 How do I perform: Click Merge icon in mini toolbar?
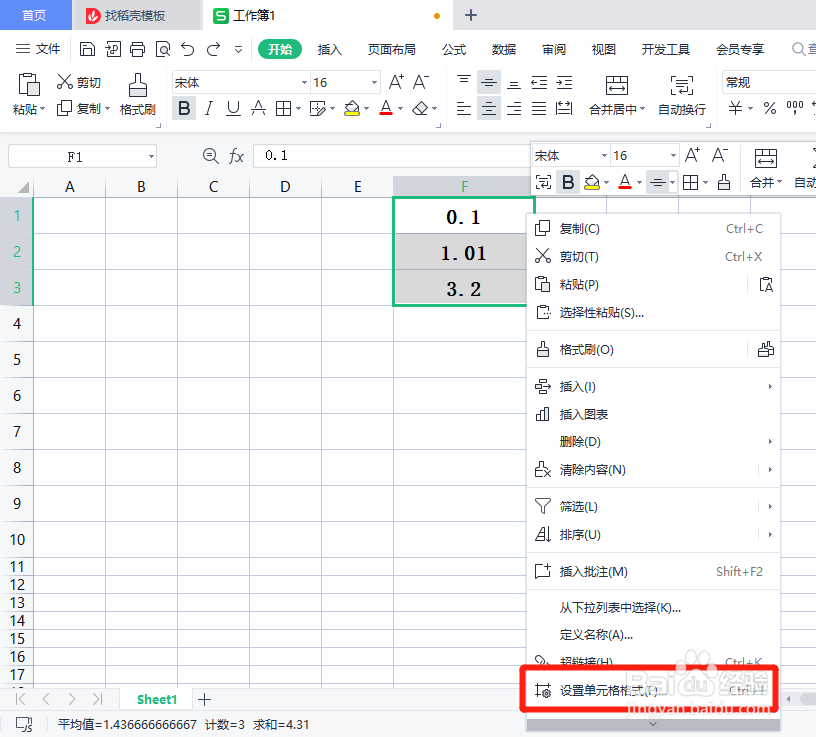pos(766,158)
